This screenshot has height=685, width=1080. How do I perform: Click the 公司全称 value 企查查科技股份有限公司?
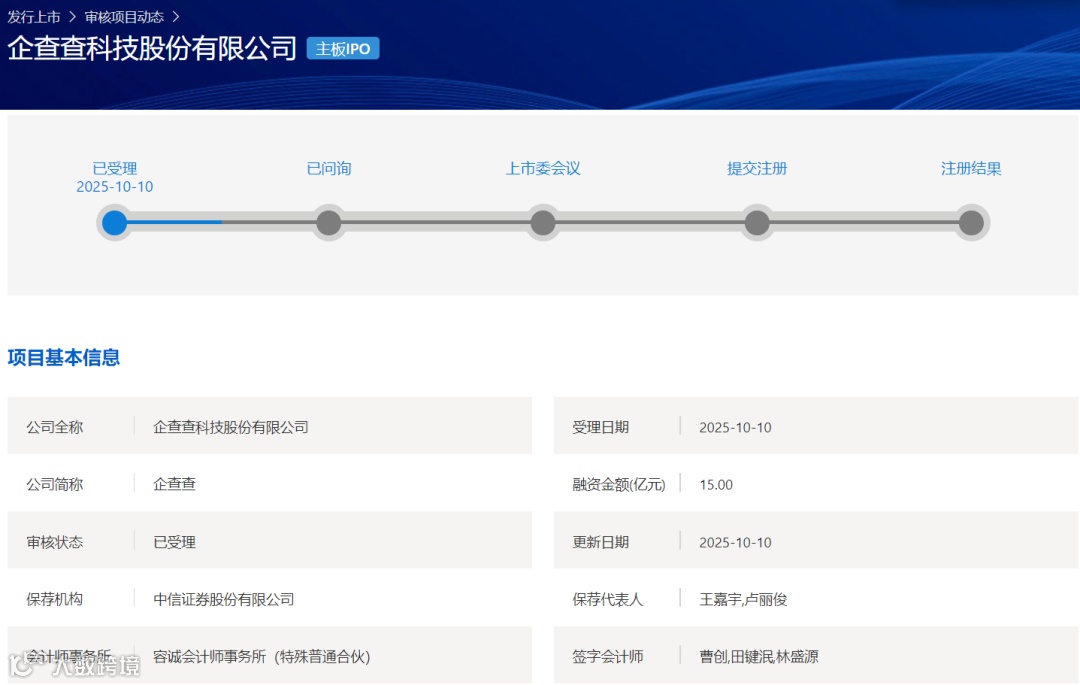(x=231, y=427)
